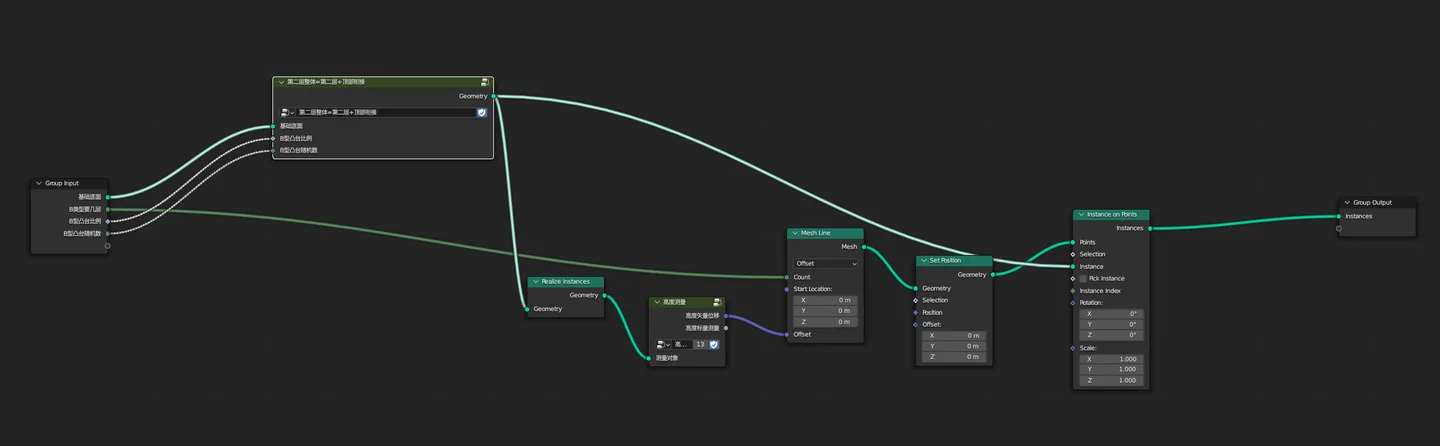This screenshot has width=1440, height=446.
Task: Click Mesh Line Start Location X field
Action: click(825, 300)
